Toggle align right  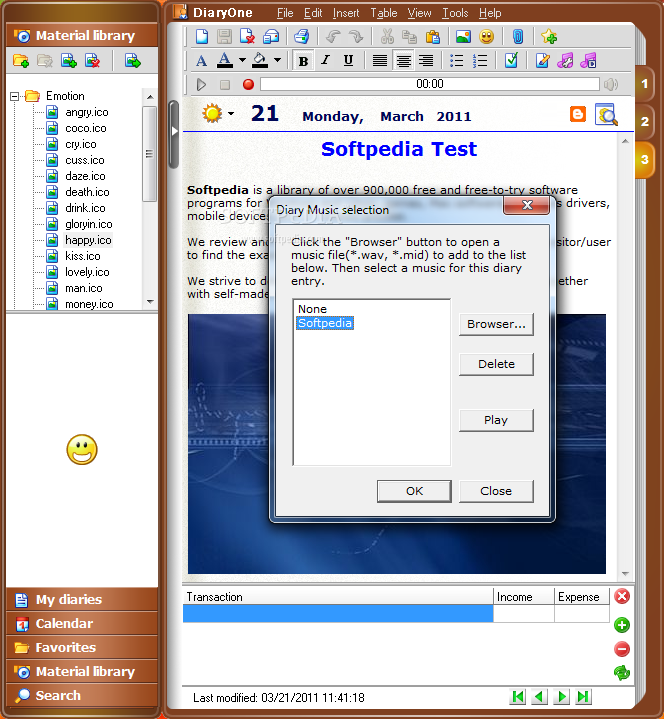[426, 61]
